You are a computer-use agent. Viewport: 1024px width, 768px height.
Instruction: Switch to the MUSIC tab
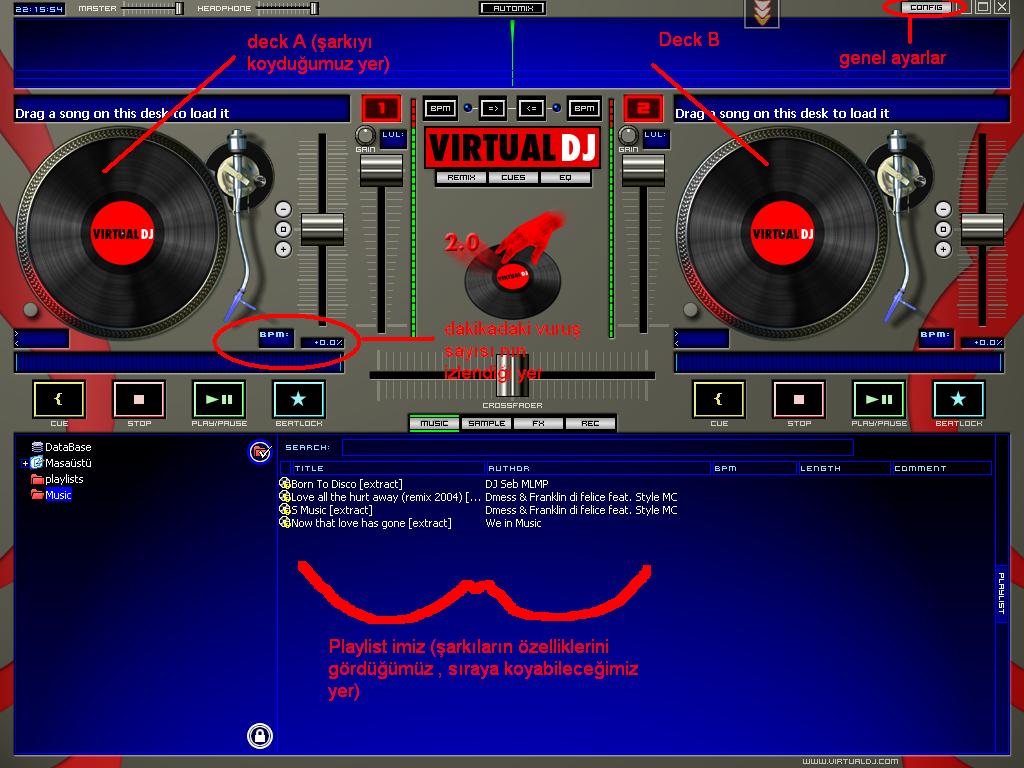tap(434, 423)
